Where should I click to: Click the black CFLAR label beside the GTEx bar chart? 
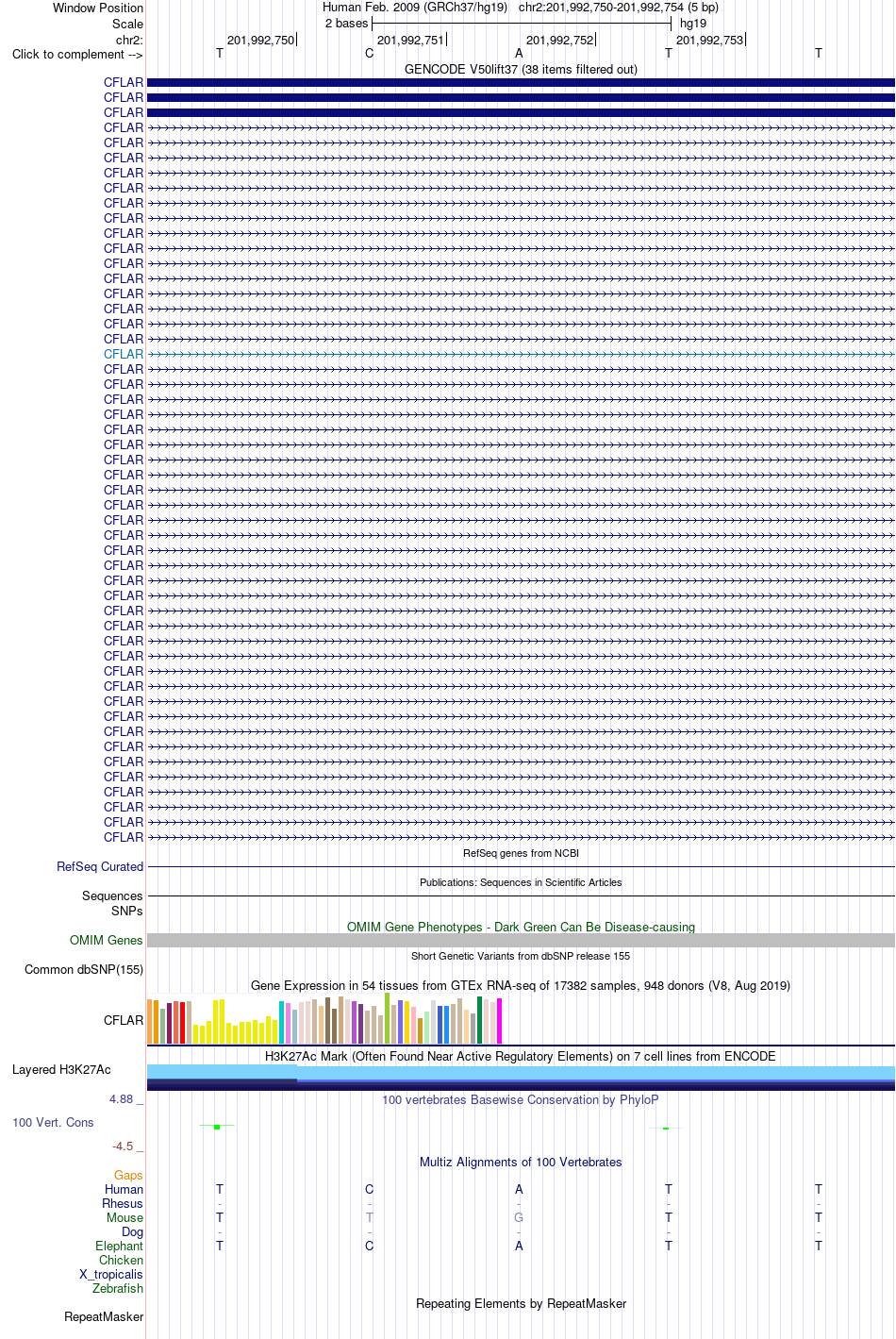click(124, 1020)
